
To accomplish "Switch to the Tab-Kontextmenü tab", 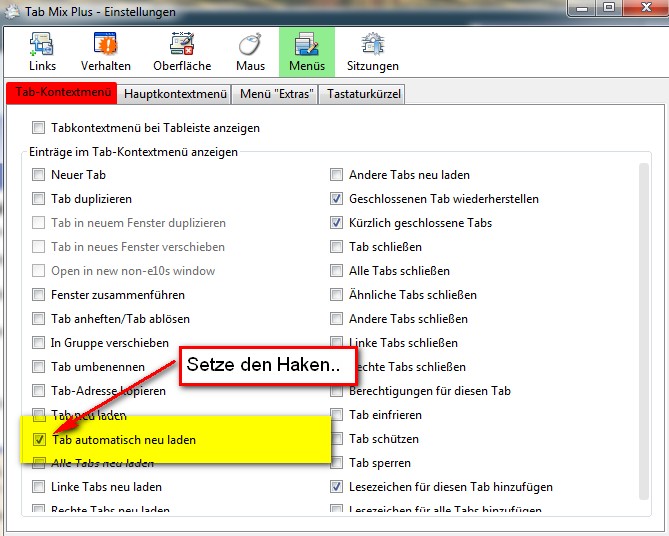I will [62, 93].
